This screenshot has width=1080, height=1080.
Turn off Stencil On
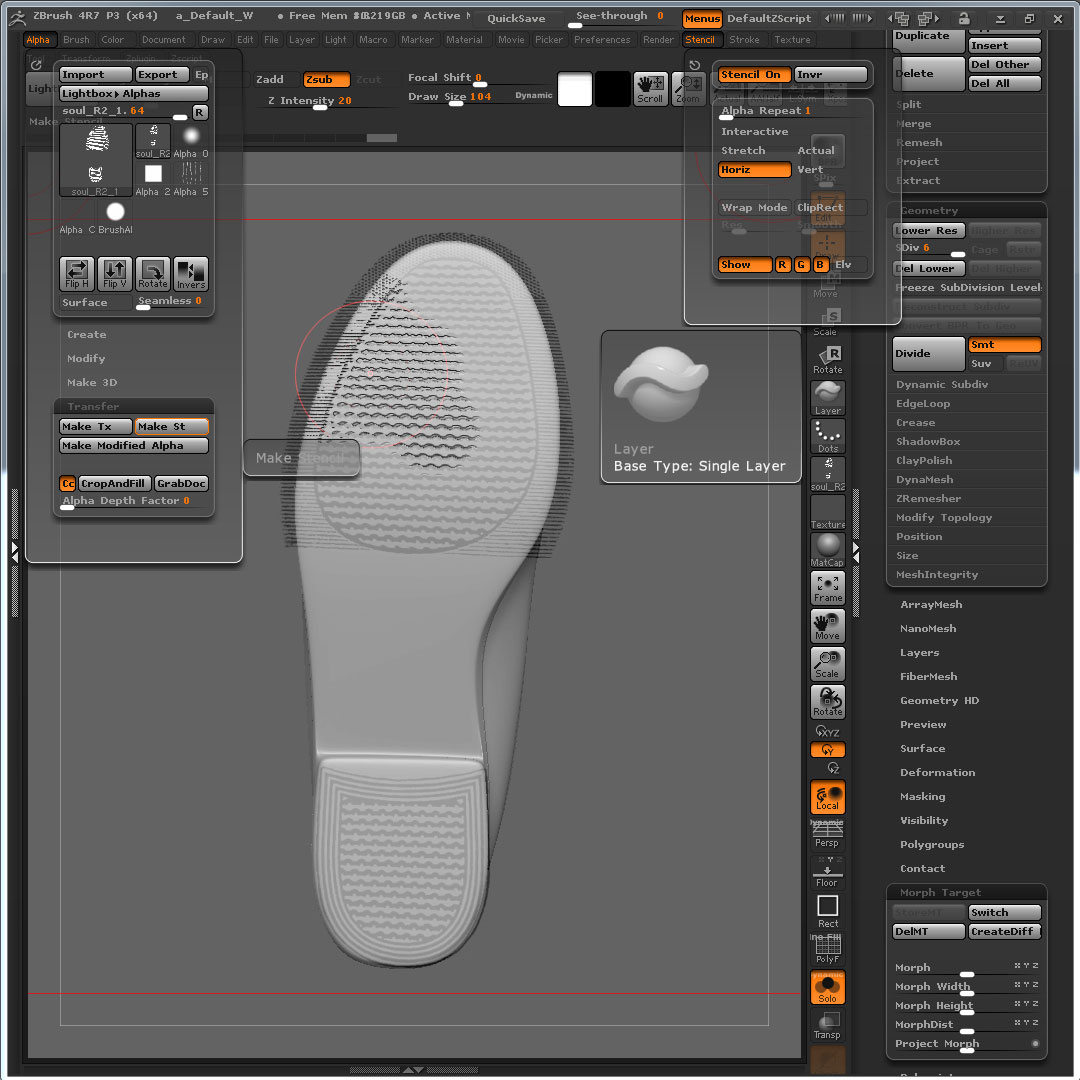[x=754, y=74]
